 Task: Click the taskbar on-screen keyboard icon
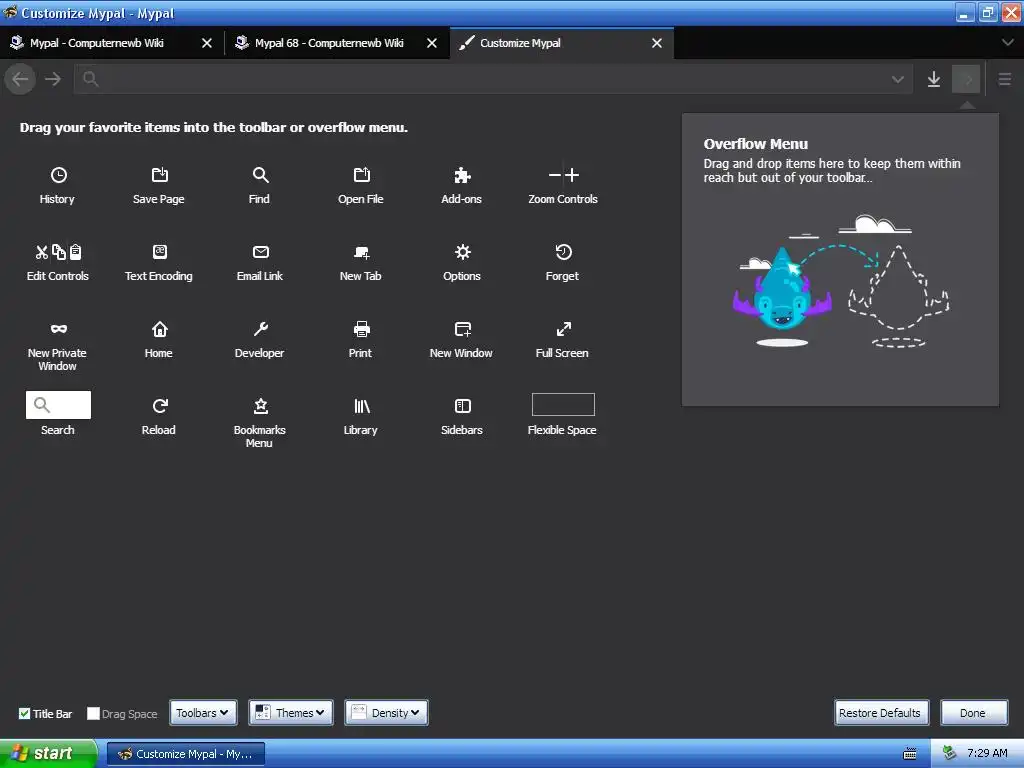pyautogui.click(x=910, y=754)
